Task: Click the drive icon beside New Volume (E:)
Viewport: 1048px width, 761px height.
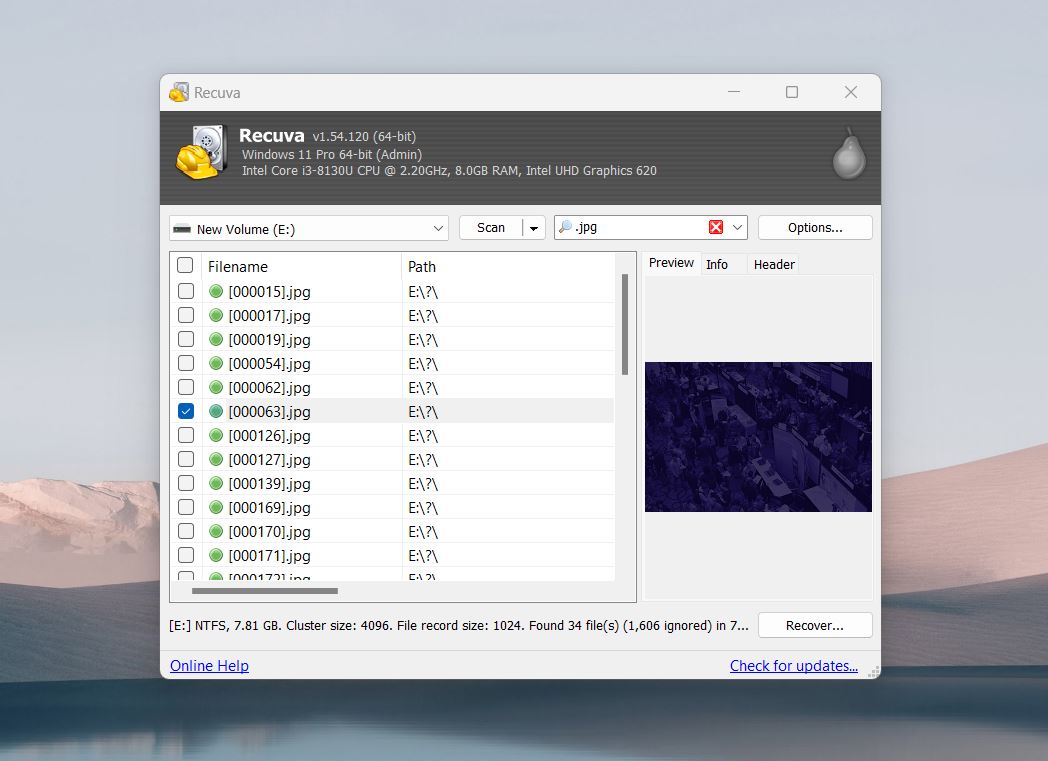Action: [x=181, y=229]
